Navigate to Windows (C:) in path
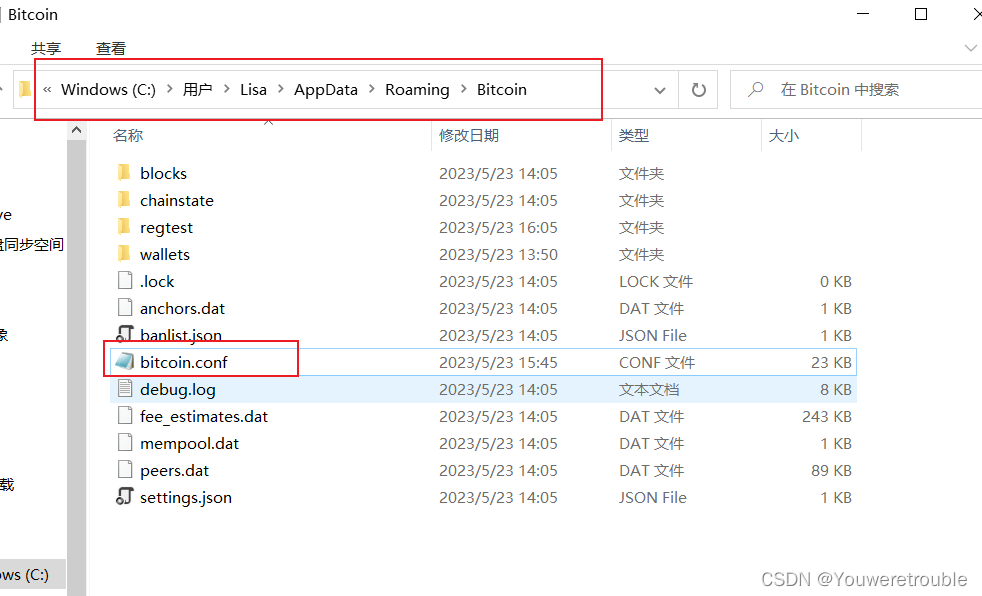Screen dimensions: 982x596 pyautogui.click(x=108, y=90)
